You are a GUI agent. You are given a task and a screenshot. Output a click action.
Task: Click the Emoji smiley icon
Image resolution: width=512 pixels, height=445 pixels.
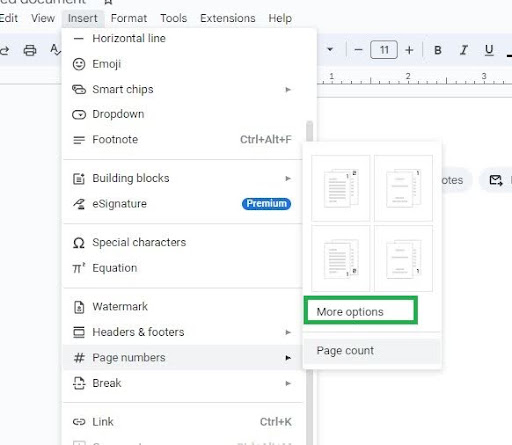[x=79, y=64]
